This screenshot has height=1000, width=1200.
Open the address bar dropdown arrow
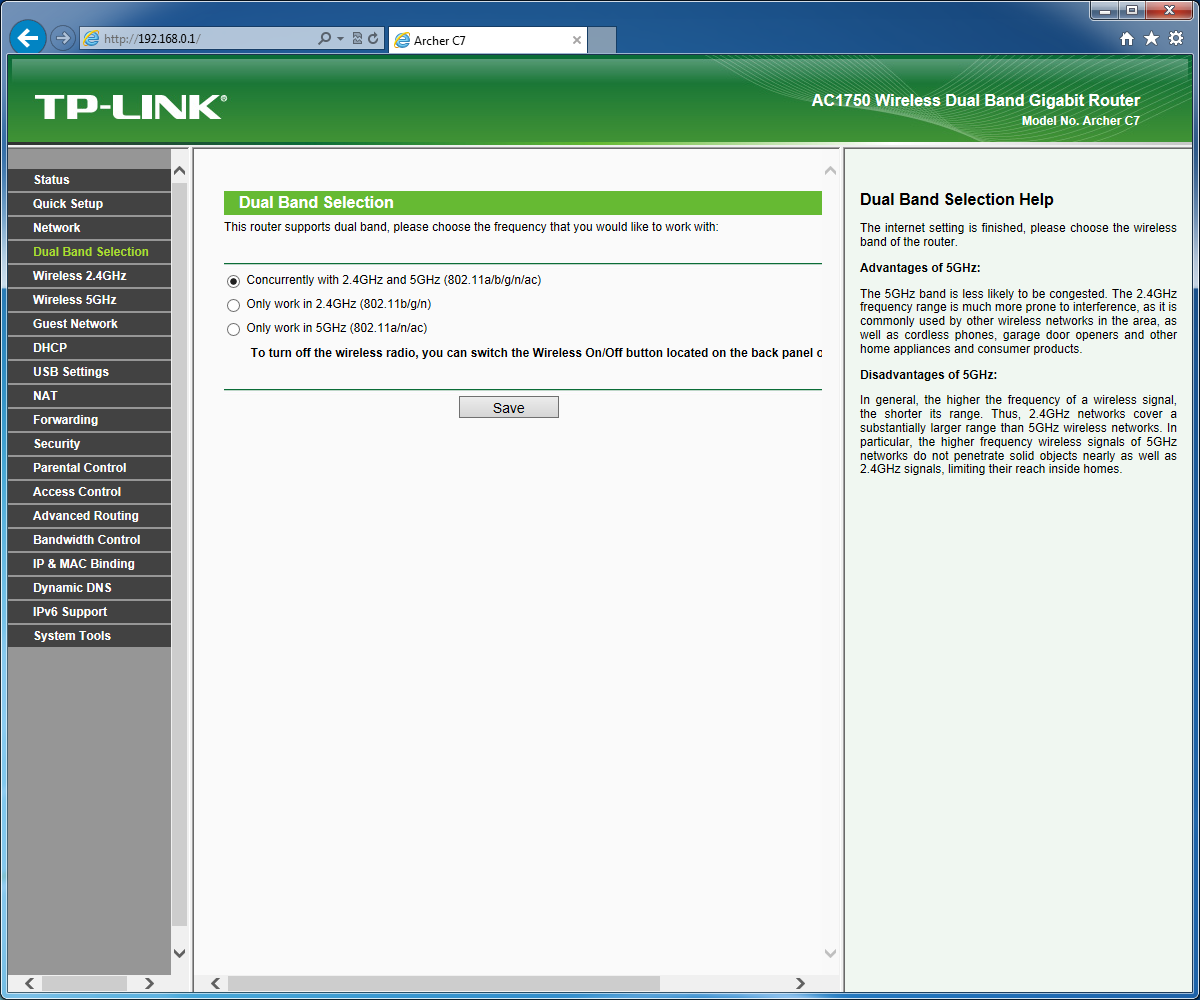(x=340, y=39)
